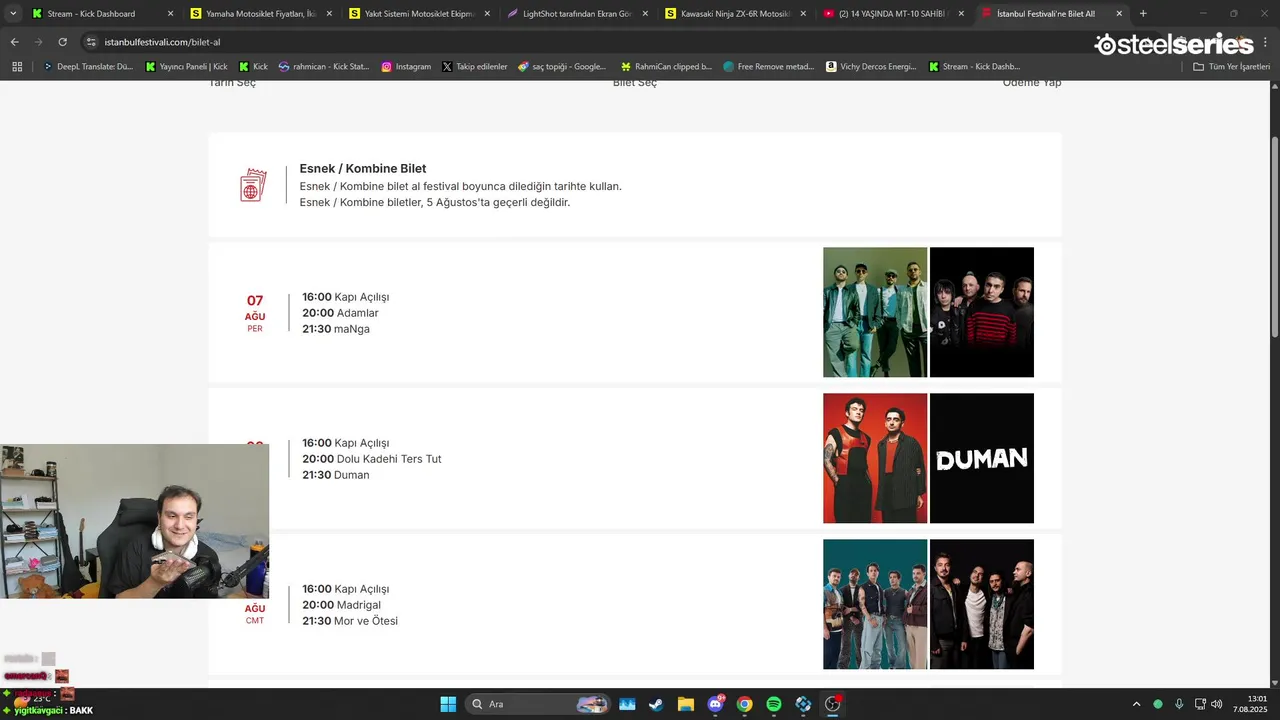Click the 21:30 Duman lineup entry
1280x720 pixels.
336,475
